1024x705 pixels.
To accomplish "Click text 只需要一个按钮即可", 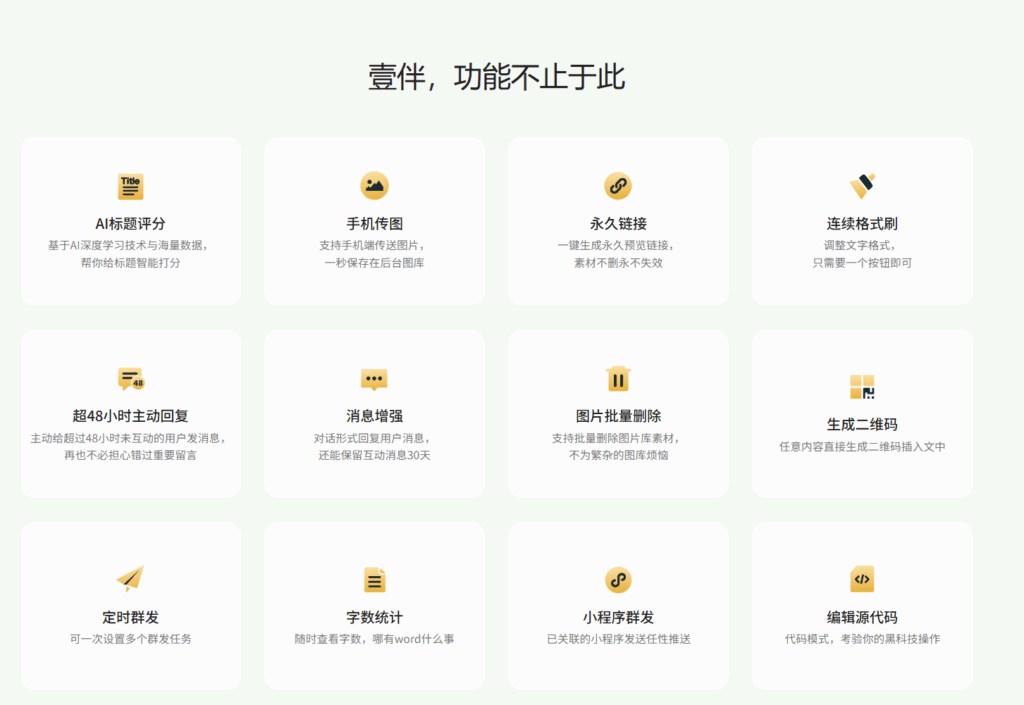I will coord(862,262).
